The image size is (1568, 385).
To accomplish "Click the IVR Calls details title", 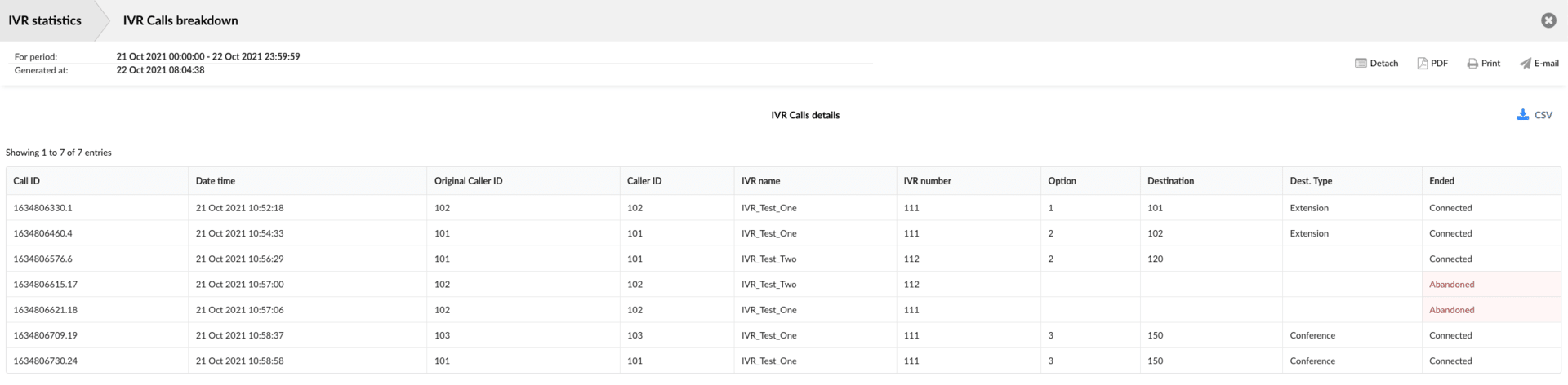I will (805, 115).
